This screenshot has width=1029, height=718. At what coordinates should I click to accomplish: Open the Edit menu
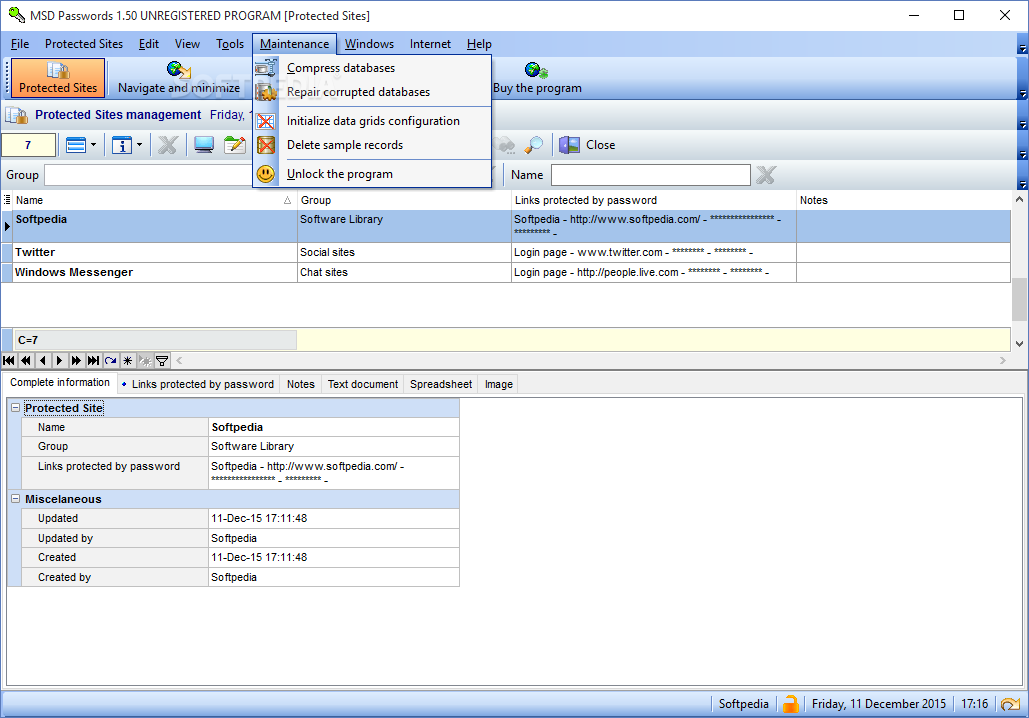click(x=149, y=44)
